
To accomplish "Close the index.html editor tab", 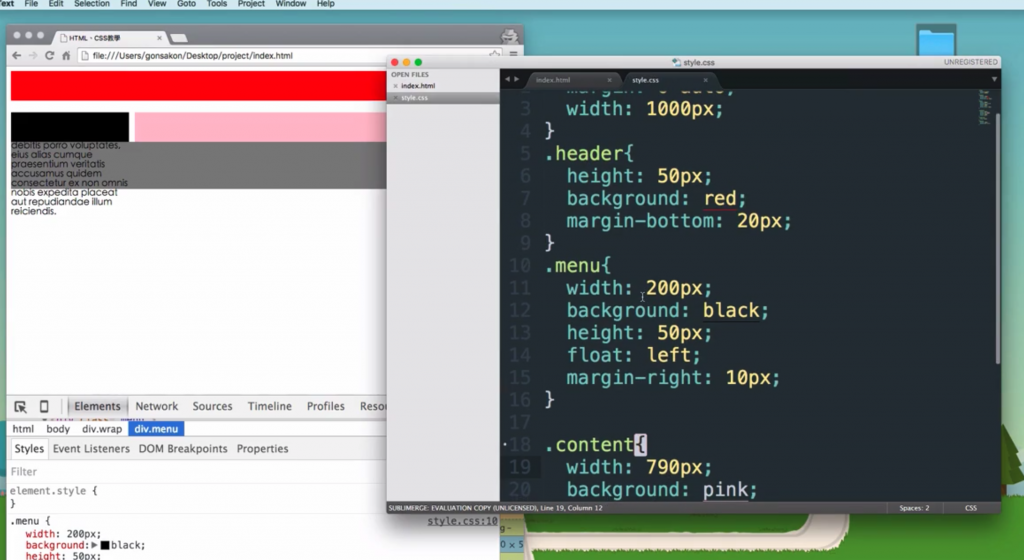I will [x=609, y=80].
